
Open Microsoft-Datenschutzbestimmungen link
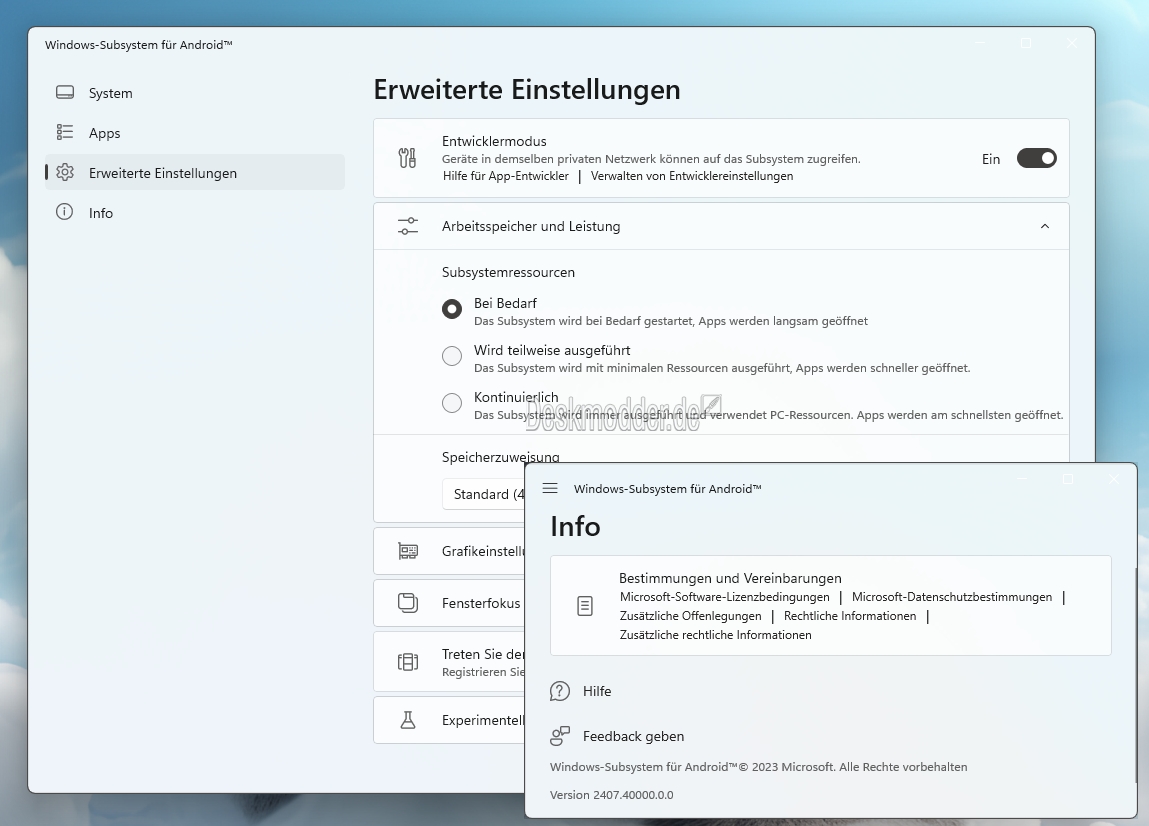[952, 597]
